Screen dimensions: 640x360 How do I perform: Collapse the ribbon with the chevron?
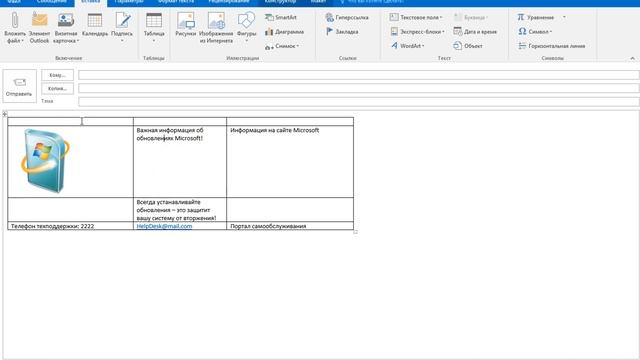coord(632,58)
